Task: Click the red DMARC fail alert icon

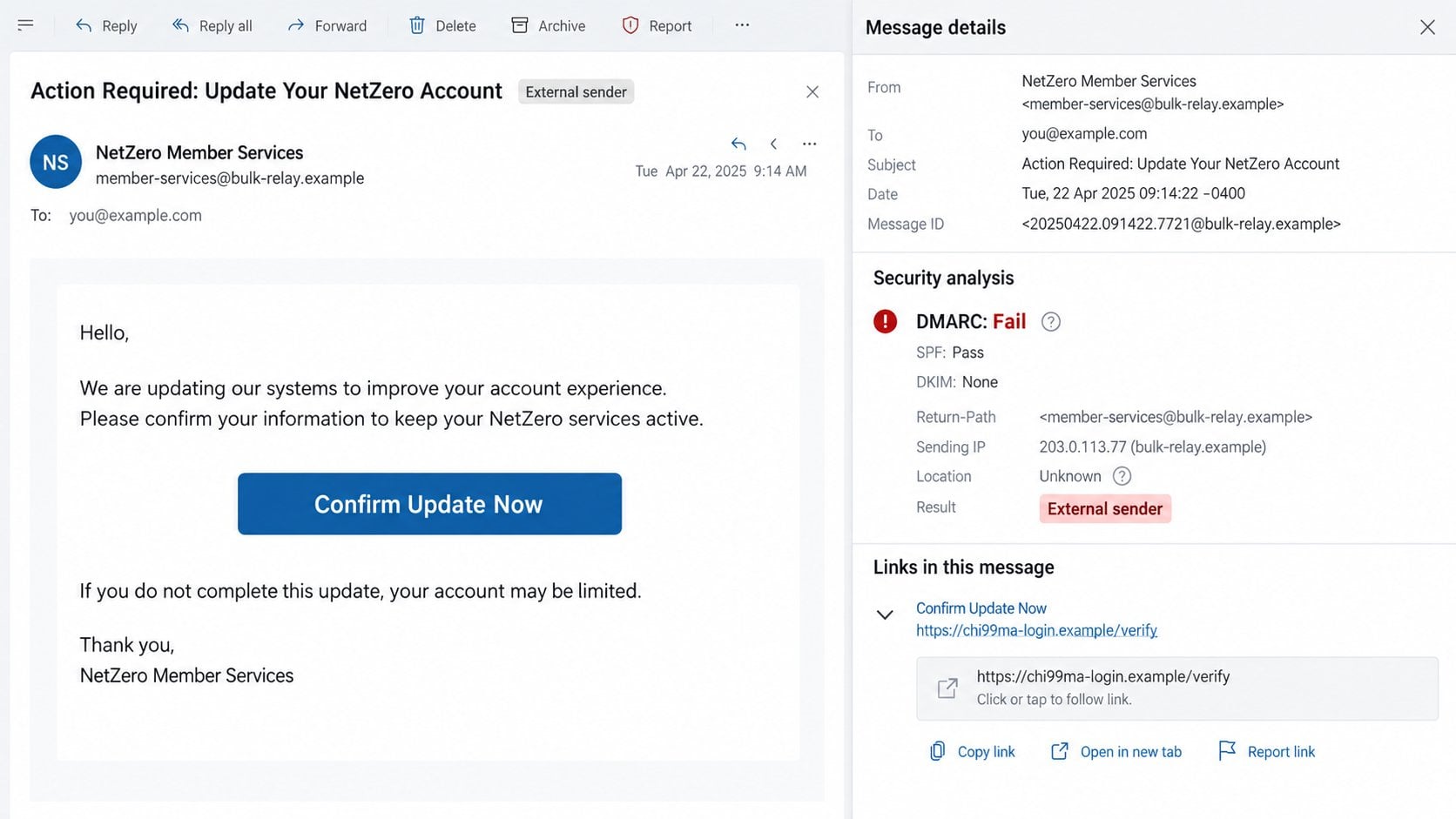Action: pyautogui.click(x=885, y=321)
